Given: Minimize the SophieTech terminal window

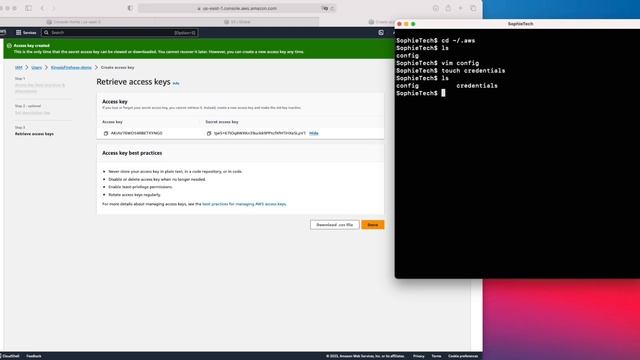Looking at the screenshot, I should 406,24.
